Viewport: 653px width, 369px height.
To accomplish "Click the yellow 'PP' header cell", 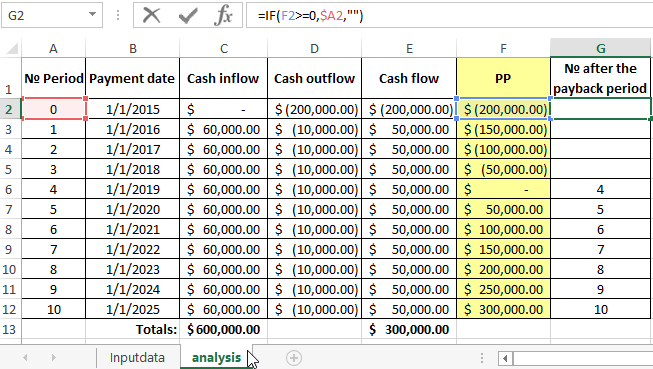I will click(503, 78).
